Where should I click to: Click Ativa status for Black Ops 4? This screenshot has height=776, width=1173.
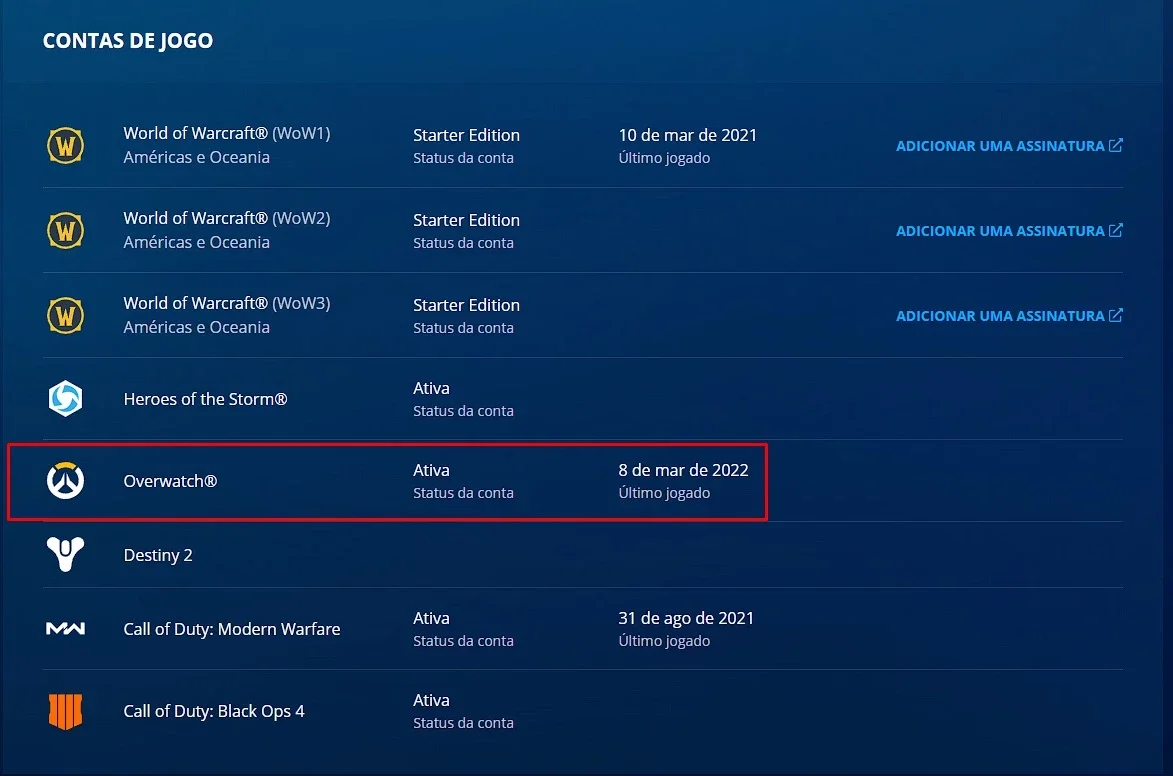(431, 700)
